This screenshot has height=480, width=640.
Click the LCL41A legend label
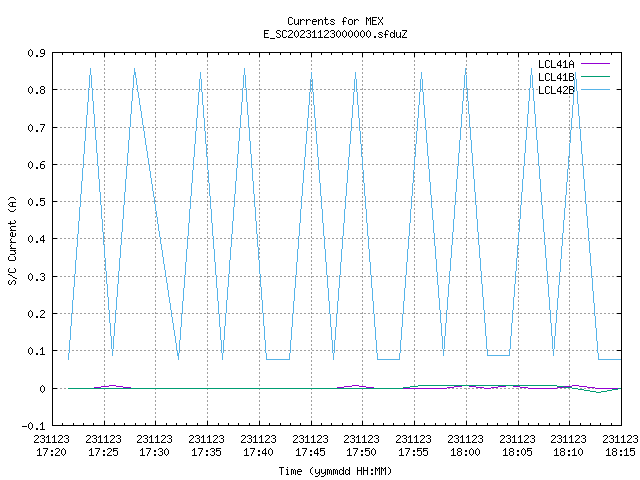(x=556, y=64)
